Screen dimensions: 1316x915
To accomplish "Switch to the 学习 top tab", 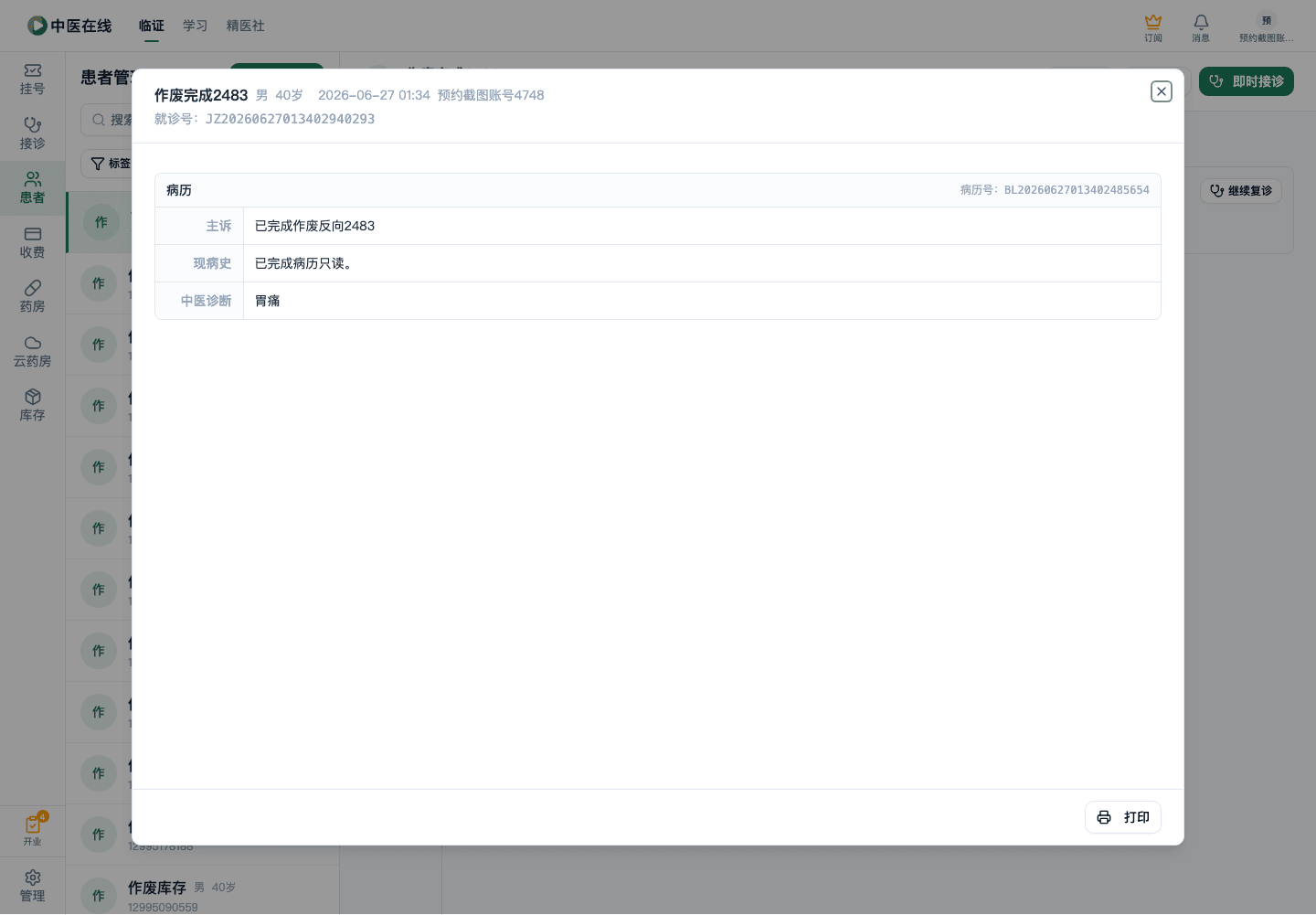I will [195, 26].
